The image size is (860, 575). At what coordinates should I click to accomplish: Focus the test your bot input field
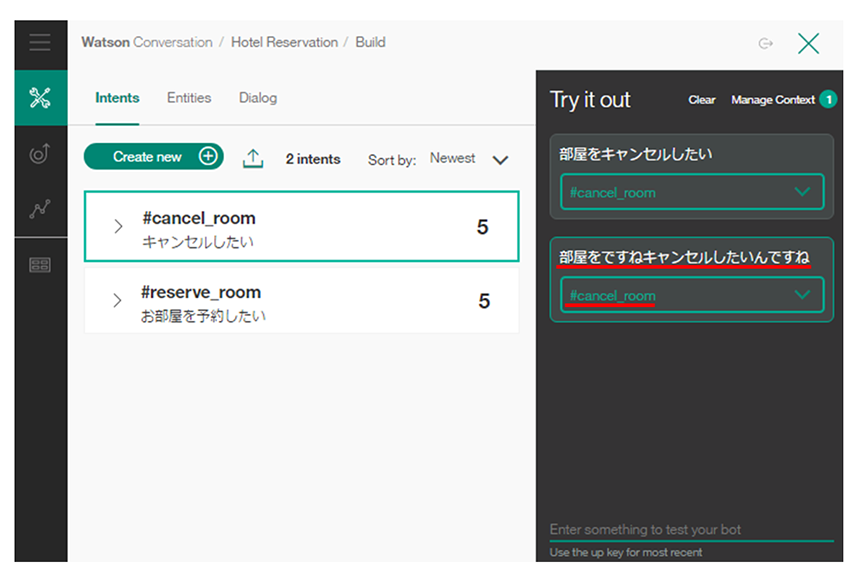[691, 529]
